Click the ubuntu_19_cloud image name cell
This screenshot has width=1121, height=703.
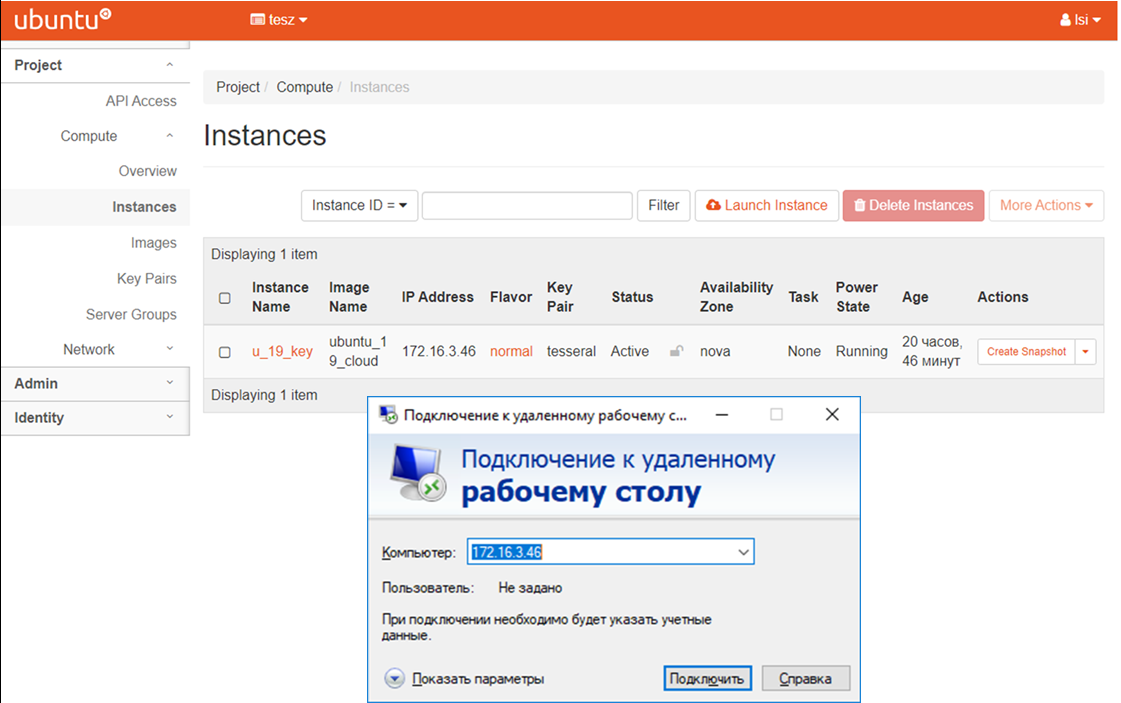pos(357,351)
